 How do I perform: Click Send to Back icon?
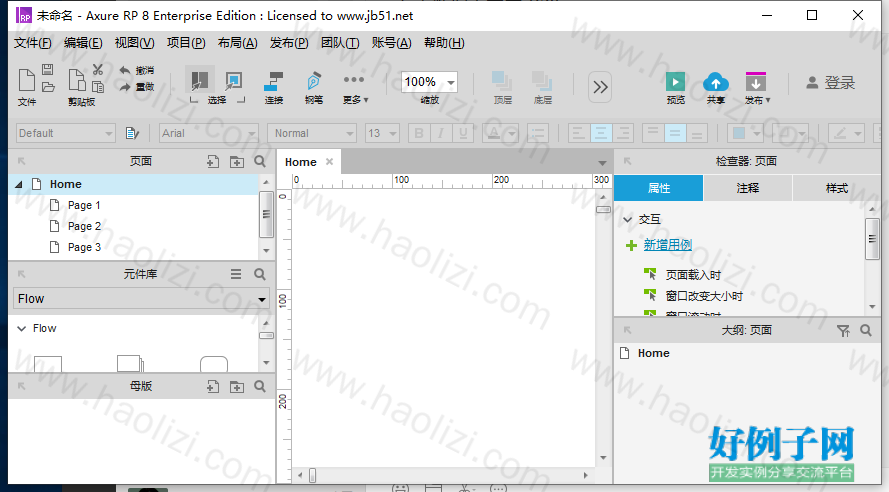pyautogui.click(x=542, y=81)
